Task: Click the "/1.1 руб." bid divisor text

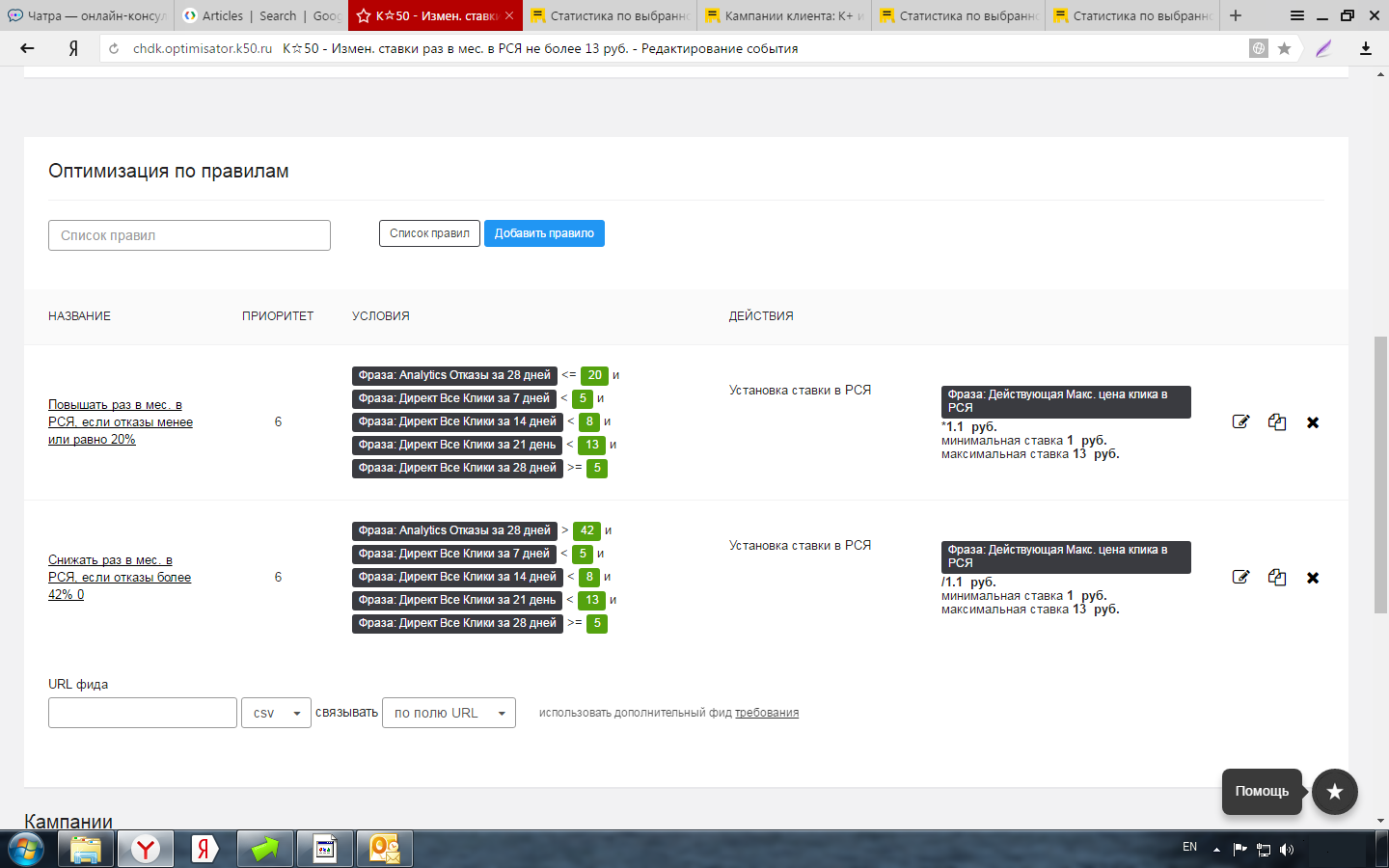Action: 968,583
